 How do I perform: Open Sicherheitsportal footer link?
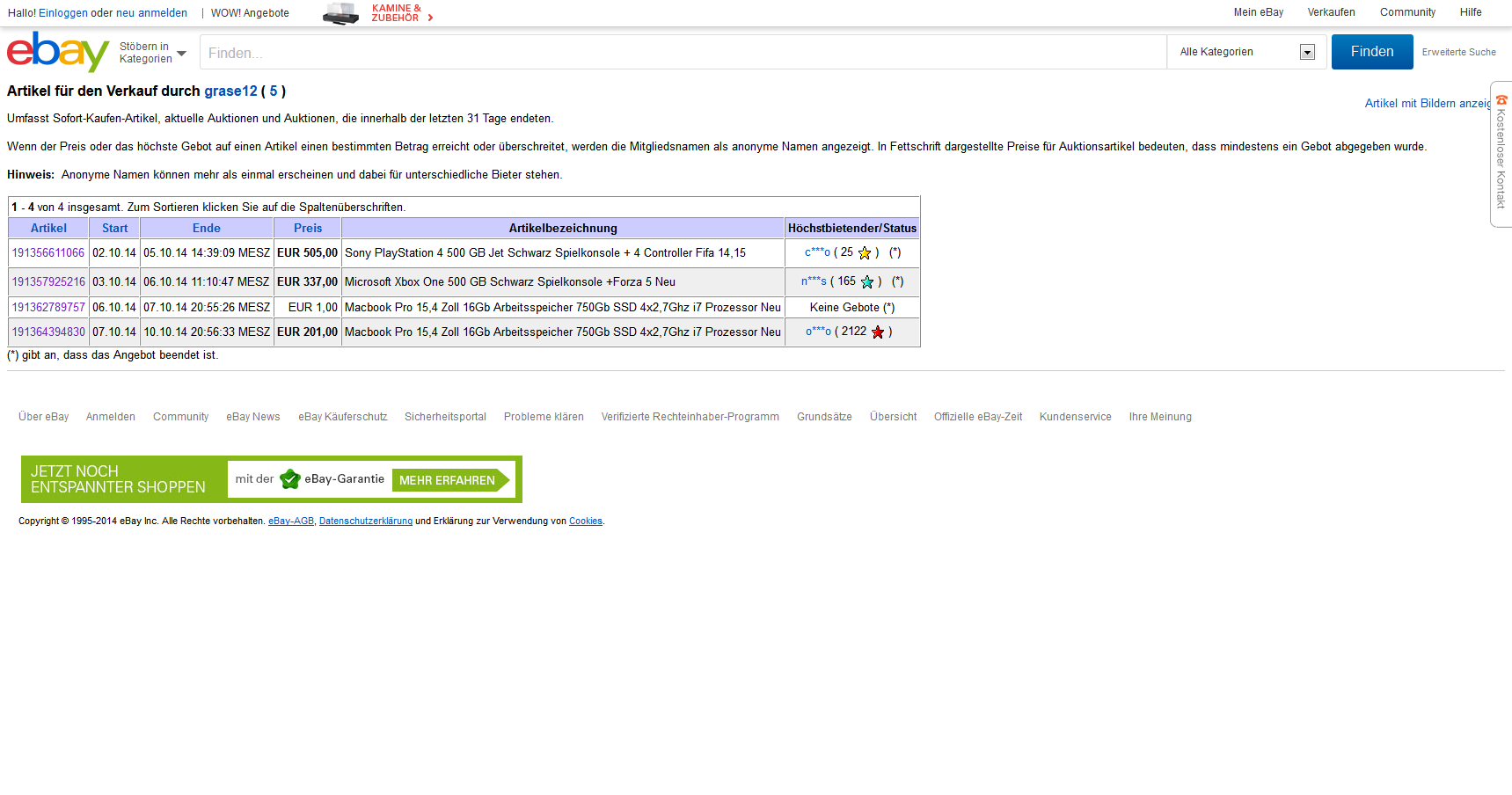[x=445, y=417]
